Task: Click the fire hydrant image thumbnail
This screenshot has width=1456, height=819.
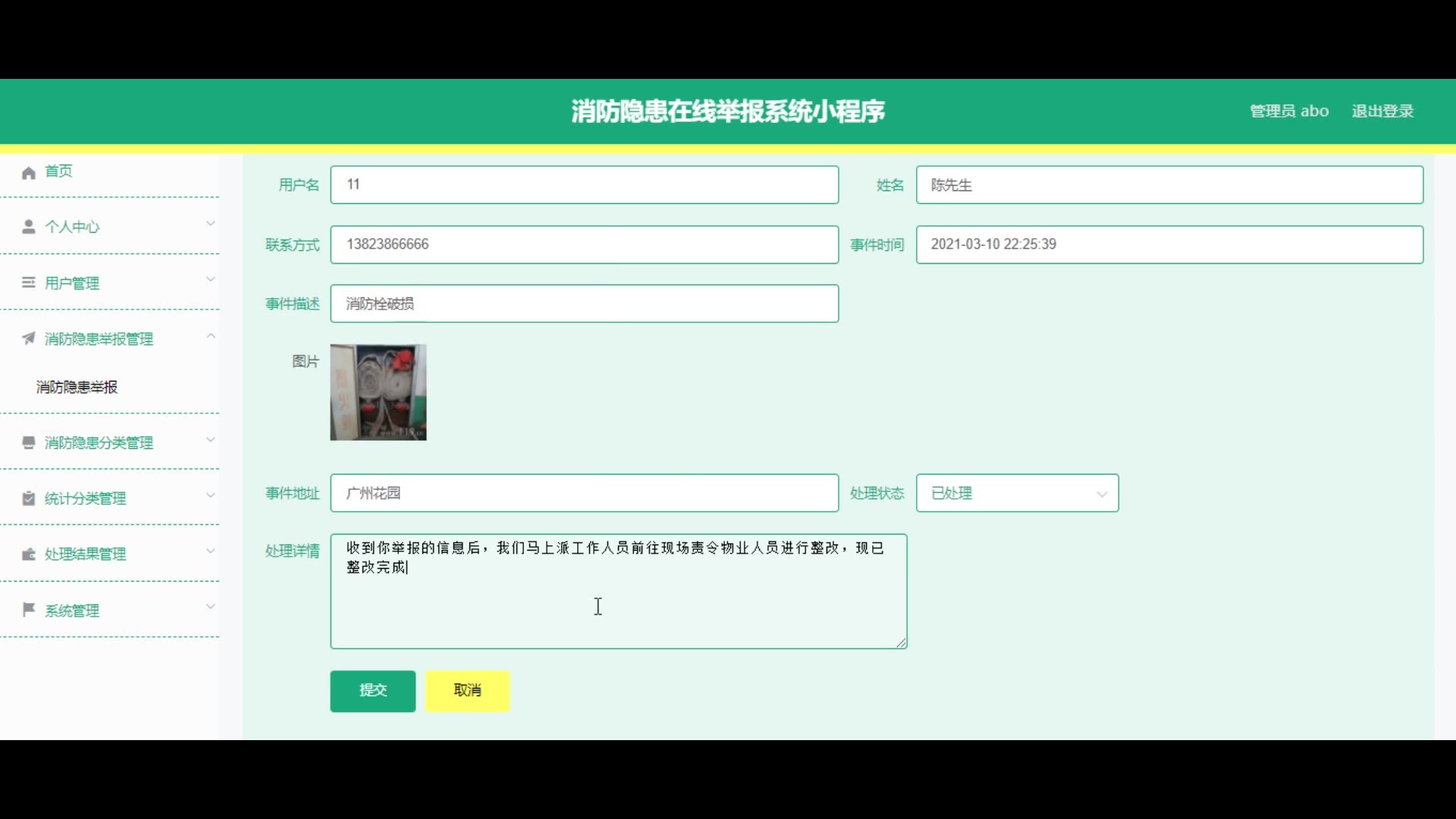Action: [378, 392]
